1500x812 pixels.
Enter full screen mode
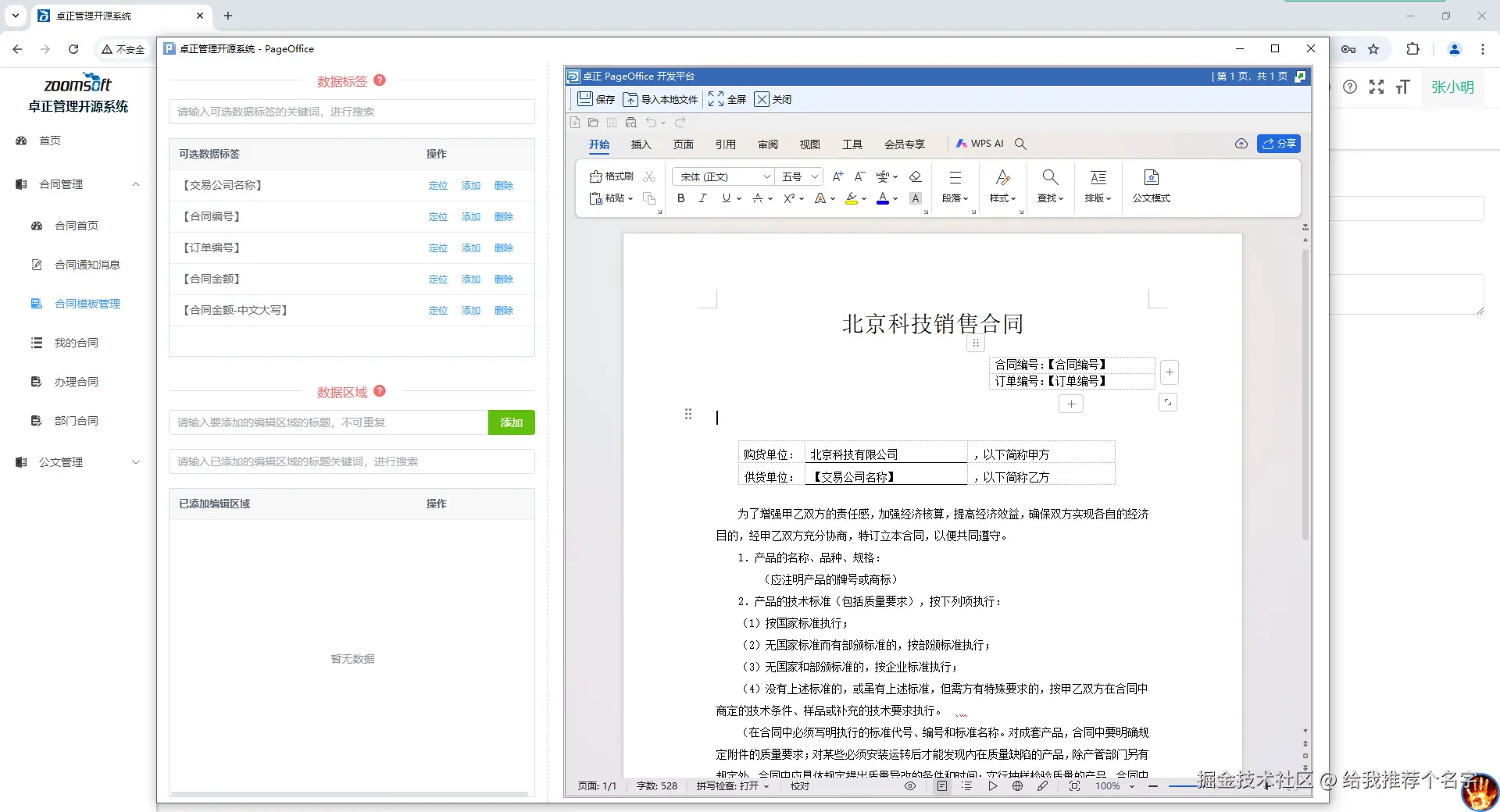point(727,99)
